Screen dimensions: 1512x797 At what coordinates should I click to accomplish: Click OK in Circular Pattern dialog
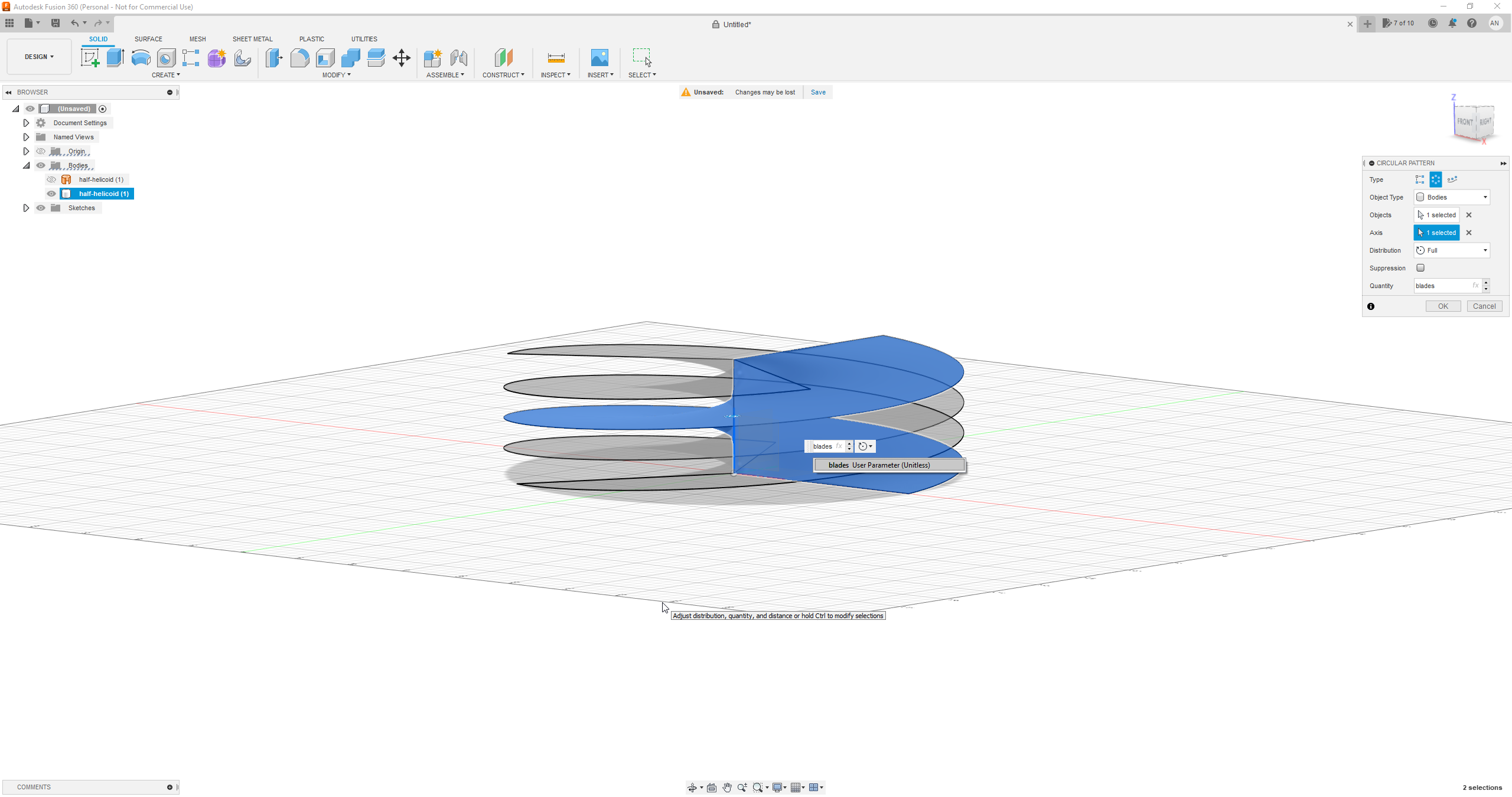(x=1443, y=306)
